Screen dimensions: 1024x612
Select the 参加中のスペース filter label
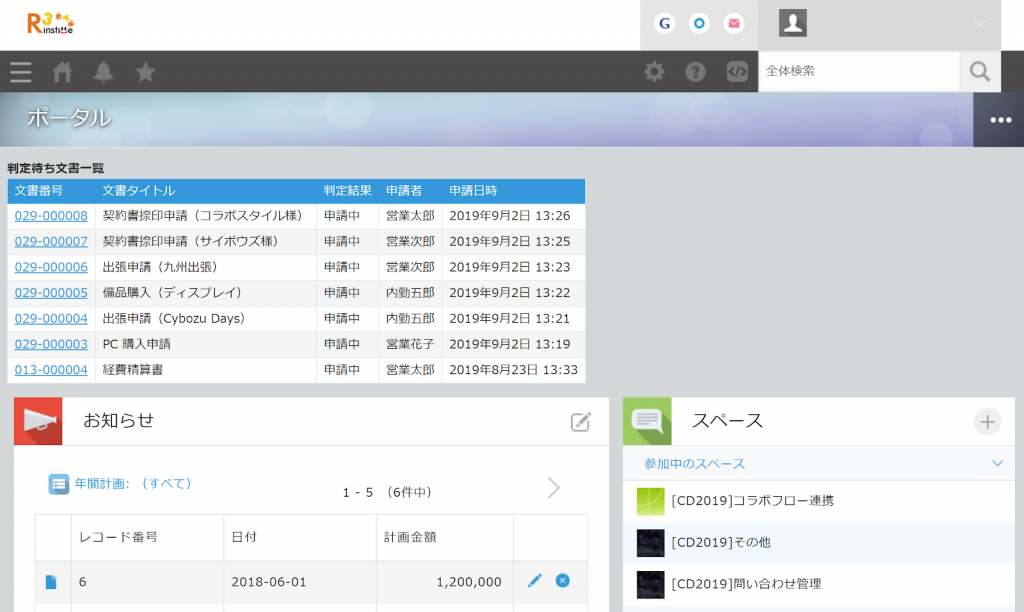click(694, 464)
